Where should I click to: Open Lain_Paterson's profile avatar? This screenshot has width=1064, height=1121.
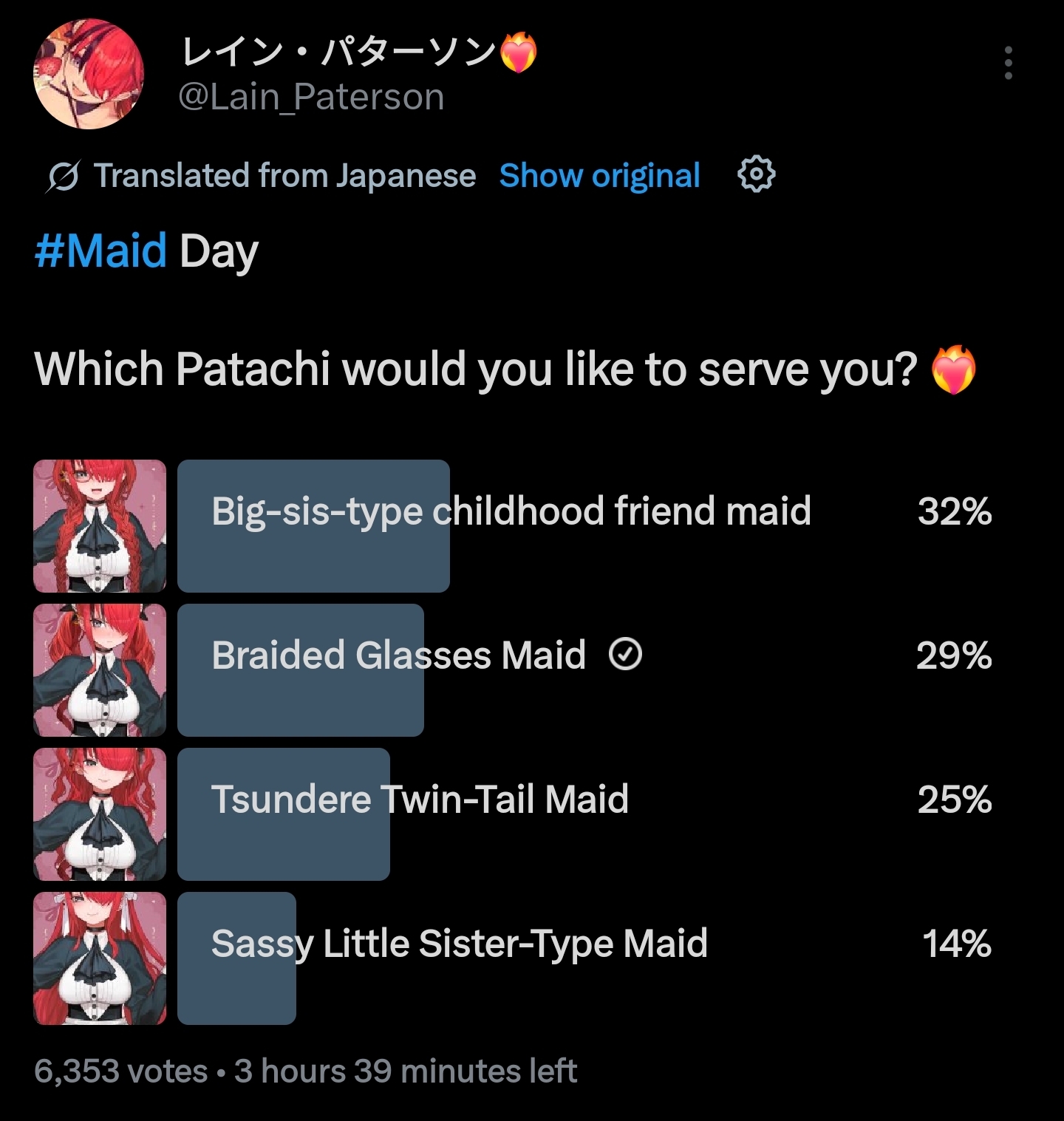[x=89, y=74]
